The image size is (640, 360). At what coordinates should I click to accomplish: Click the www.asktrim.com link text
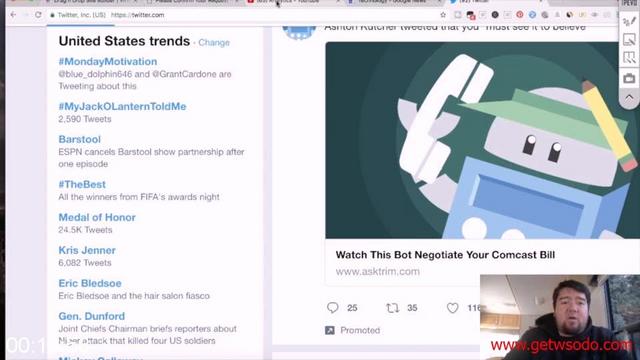pyautogui.click(x=378, y=271)
